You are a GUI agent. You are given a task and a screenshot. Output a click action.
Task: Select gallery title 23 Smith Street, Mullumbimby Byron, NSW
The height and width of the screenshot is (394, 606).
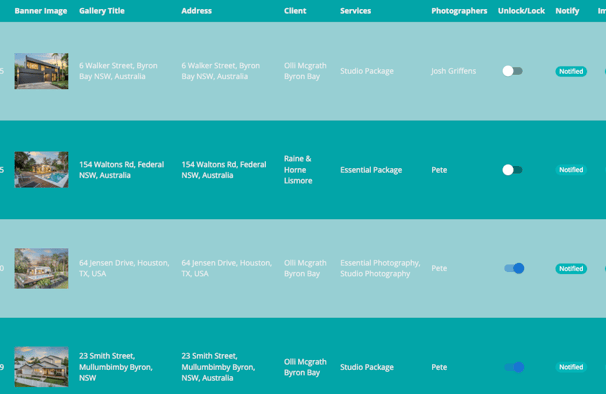[x=116, y=367]
